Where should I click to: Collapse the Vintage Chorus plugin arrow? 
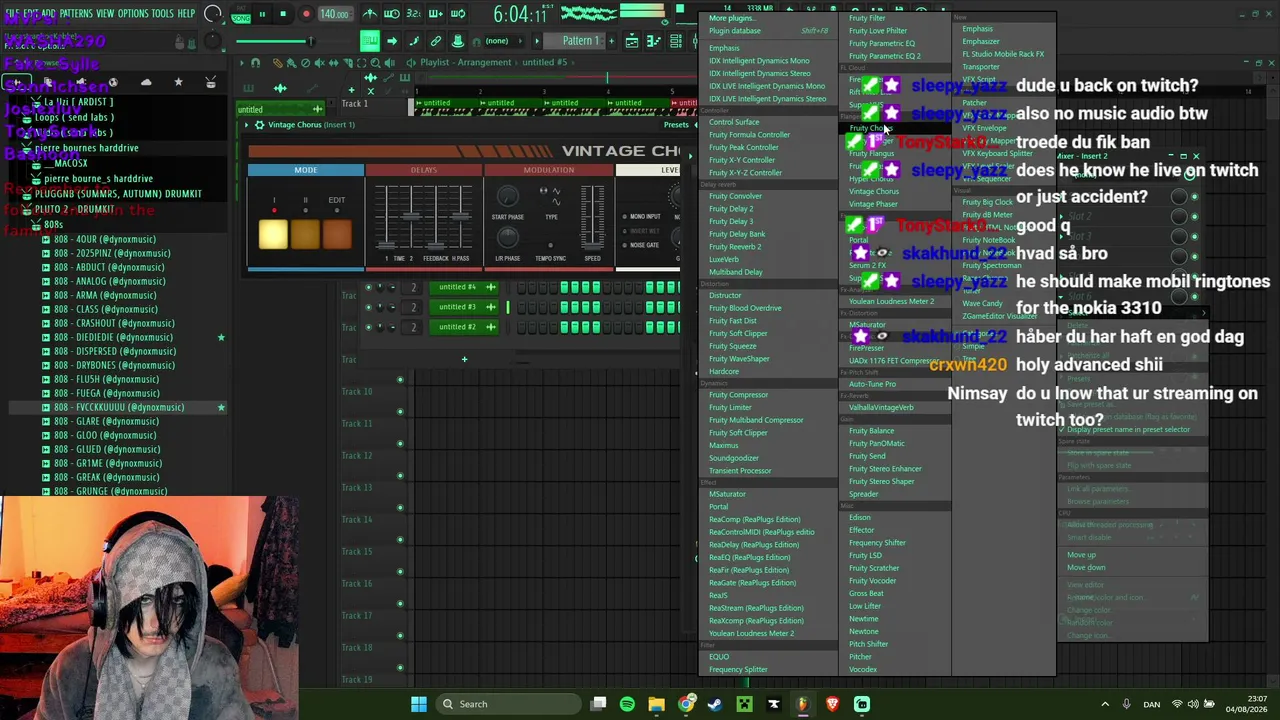[247, 125]
